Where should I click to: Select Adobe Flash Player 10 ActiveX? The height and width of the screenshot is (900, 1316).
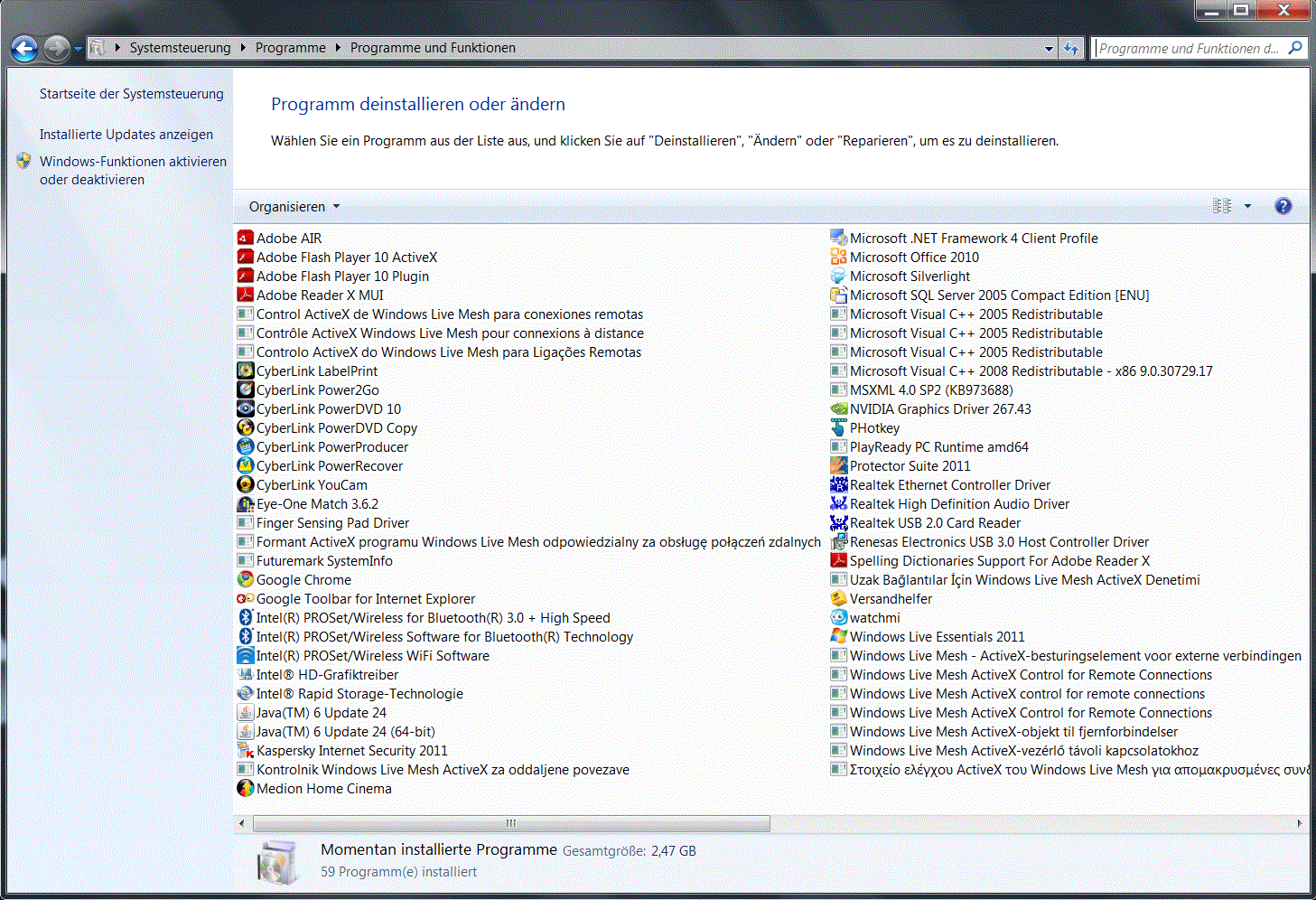(x=337, y=257)
